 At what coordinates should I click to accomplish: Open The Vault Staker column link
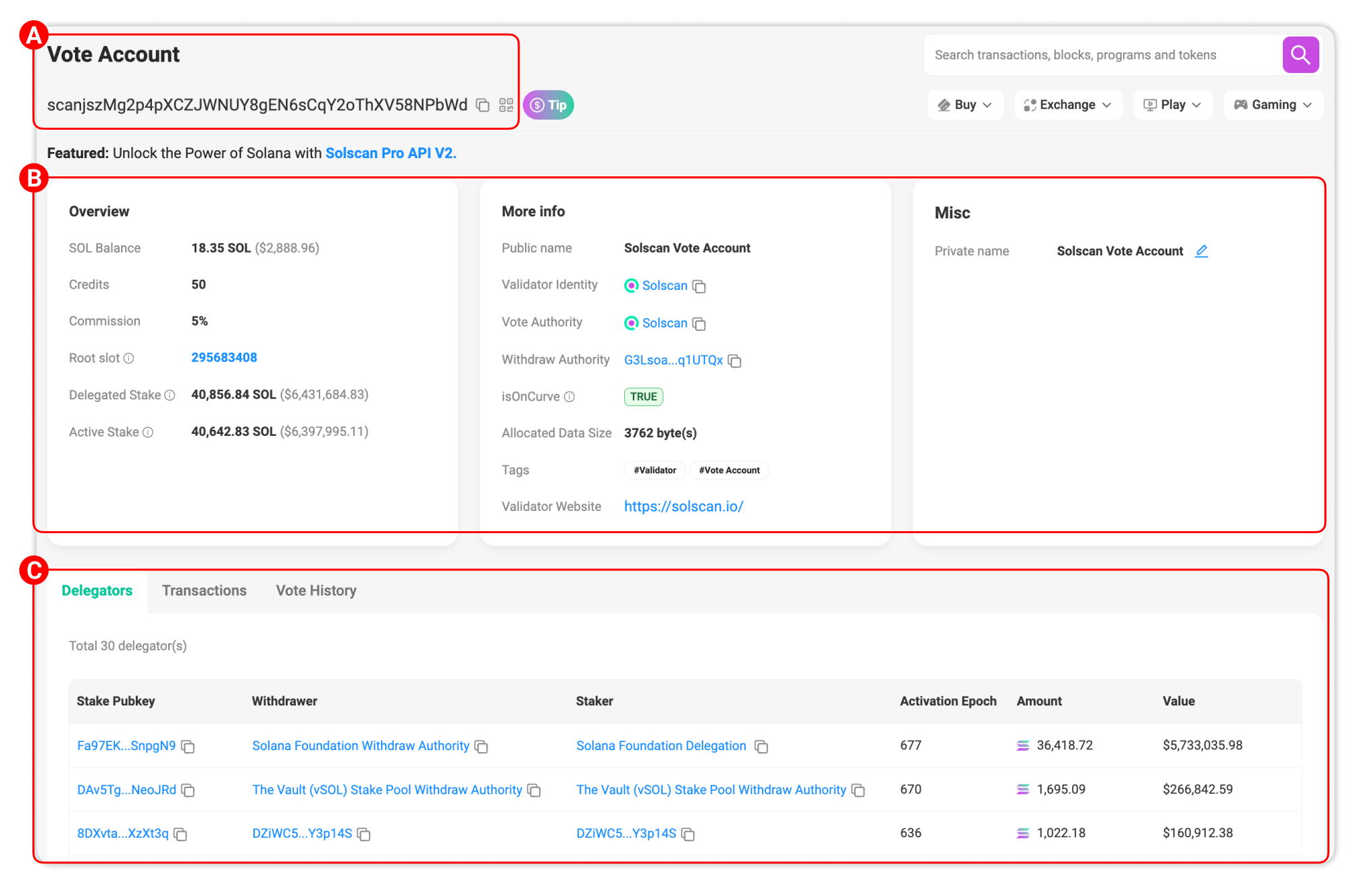click(711, 789)
